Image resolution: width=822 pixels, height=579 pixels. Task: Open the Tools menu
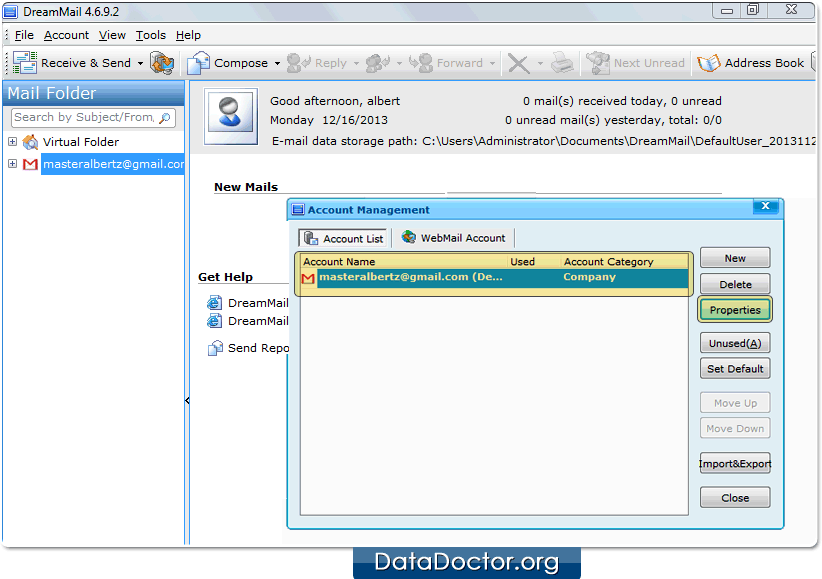(x=150, y=35)
